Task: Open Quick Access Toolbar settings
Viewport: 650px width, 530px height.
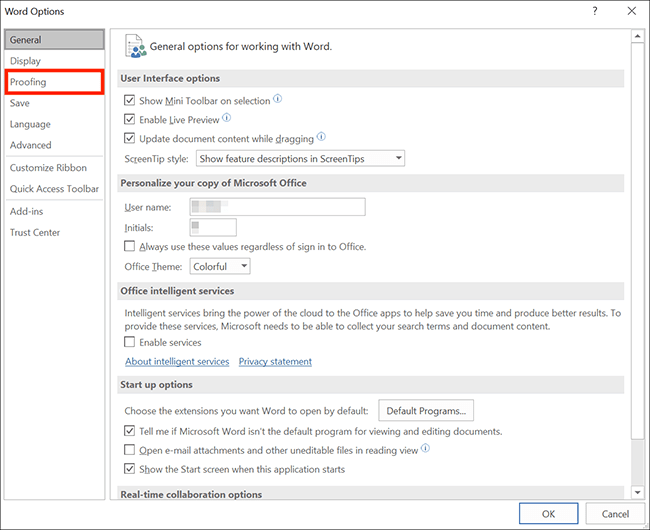Action: point(54,189)
